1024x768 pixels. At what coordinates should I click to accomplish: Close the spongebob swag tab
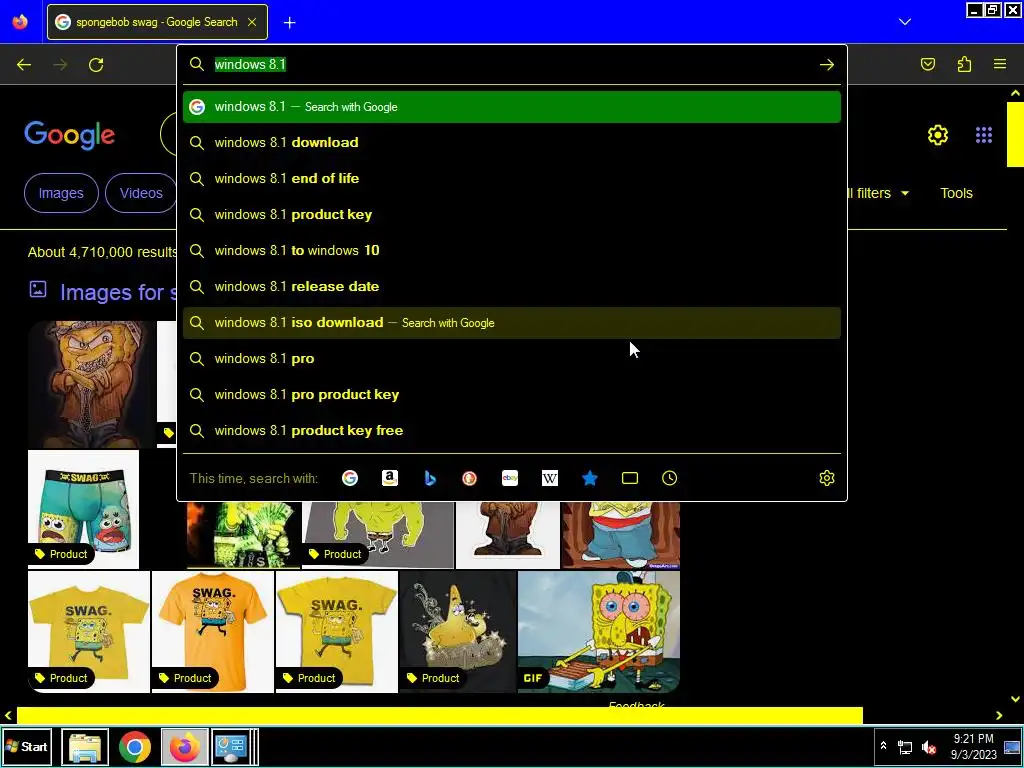pos(252,22)
